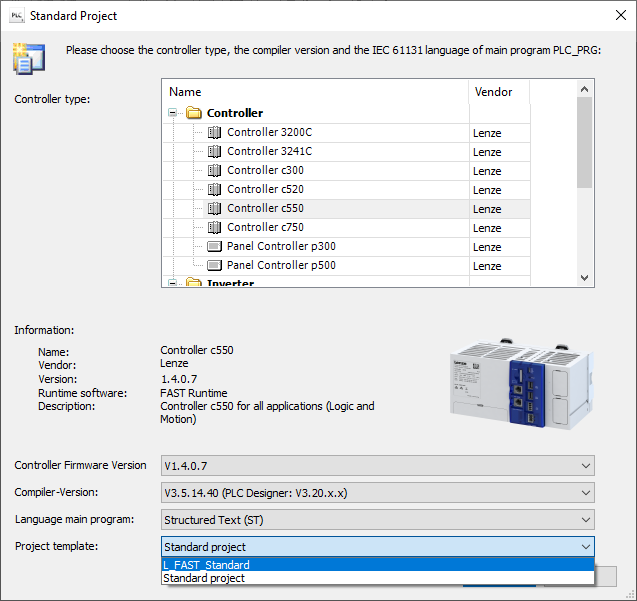
Task: Click the Controller c300 device icon
Action: [214, 170]
